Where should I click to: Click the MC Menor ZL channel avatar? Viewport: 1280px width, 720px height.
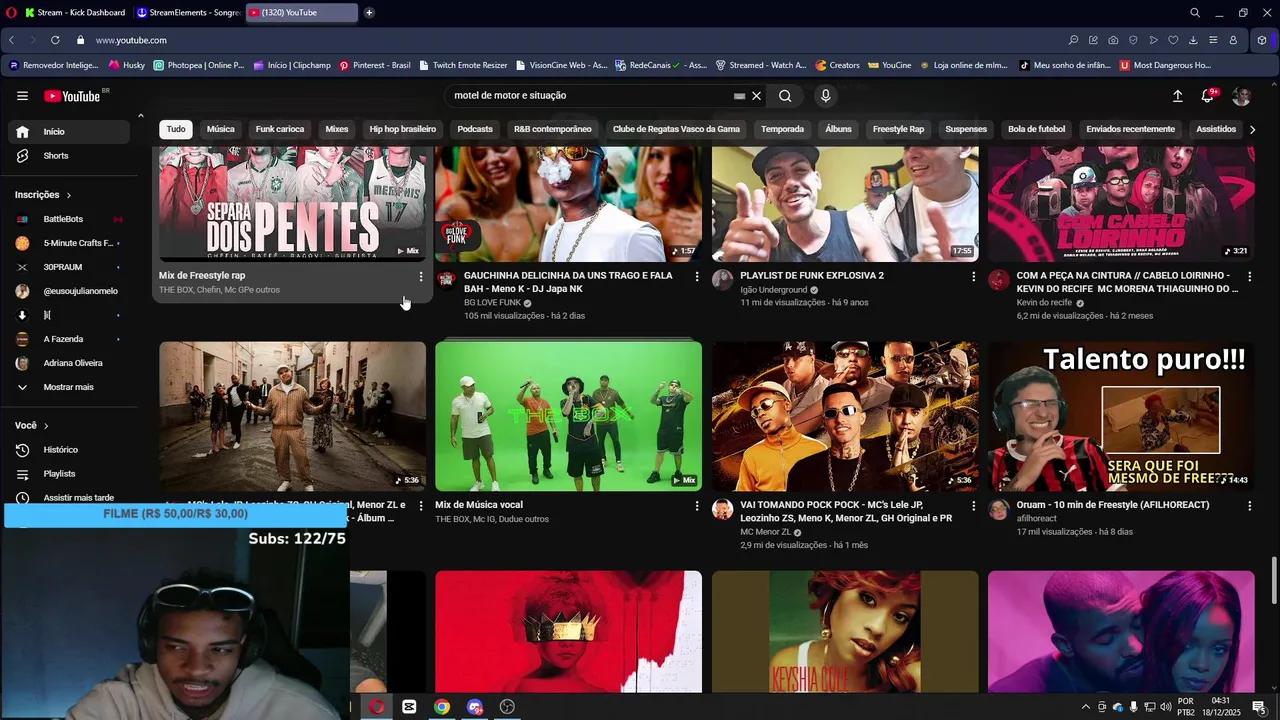click(722, 510)
